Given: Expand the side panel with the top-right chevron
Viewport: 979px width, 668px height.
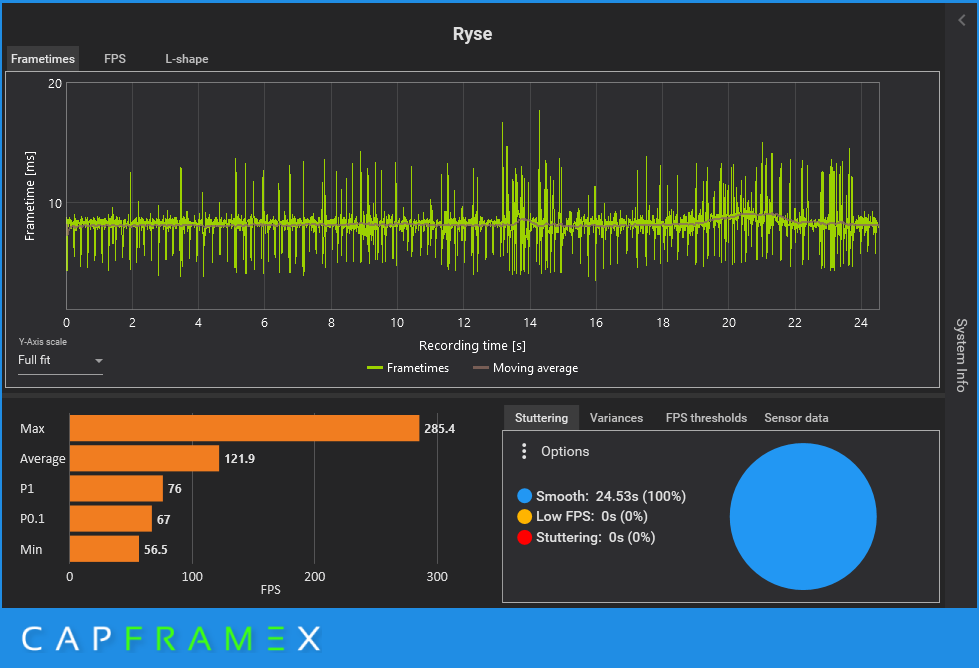Looking at the screenshot, I should pyautogui.click(x=962, y=20).
